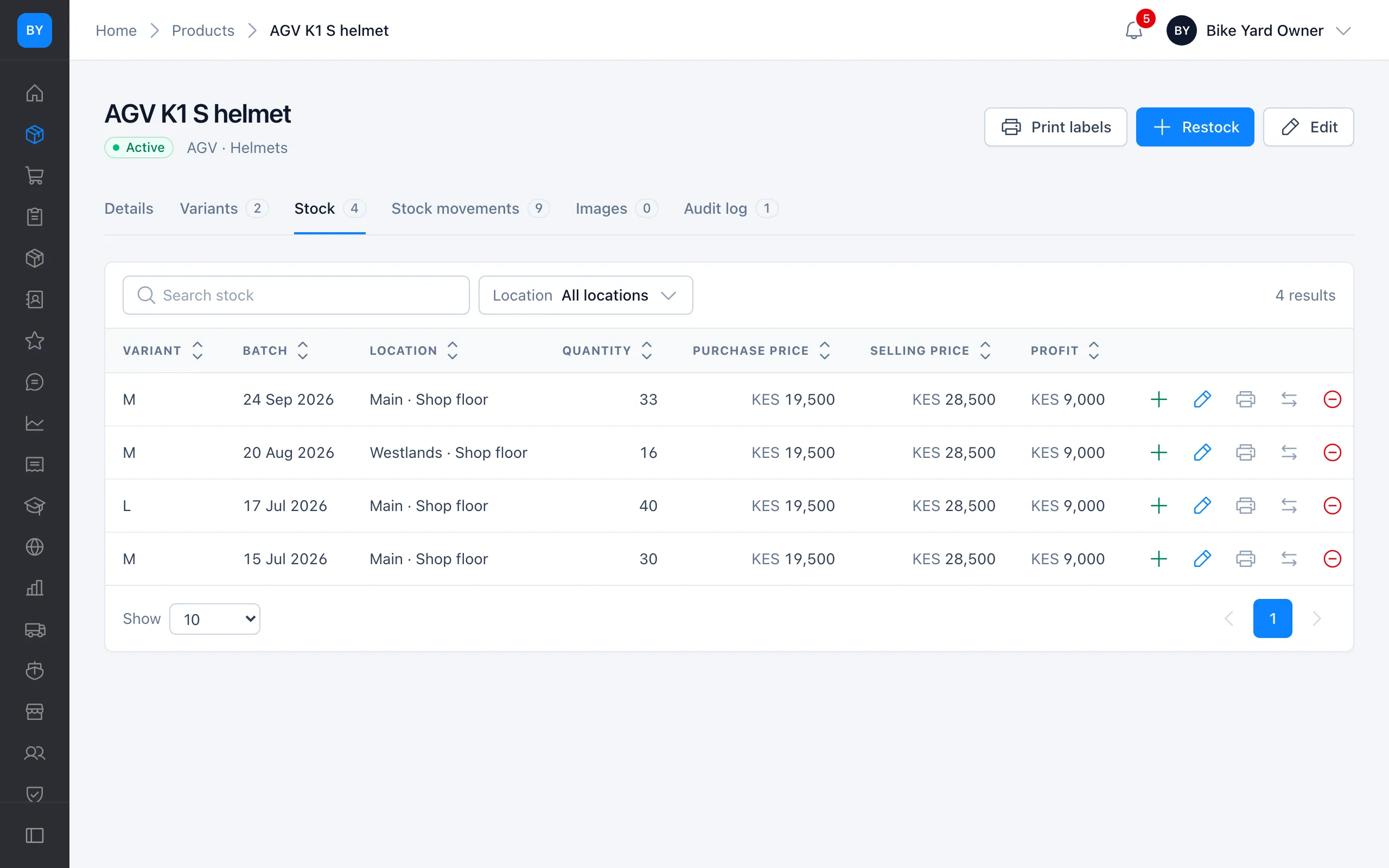Screen dimensions: 1389x868
Task: Click the Print labels button
Action: click(x=1055, y=127)
